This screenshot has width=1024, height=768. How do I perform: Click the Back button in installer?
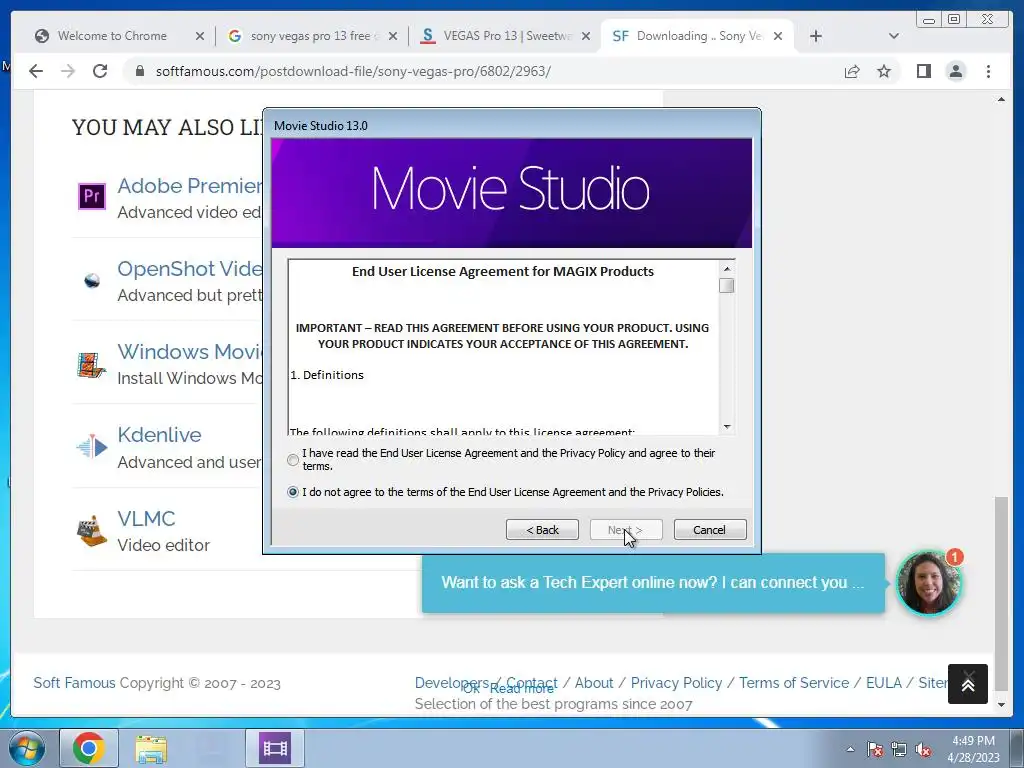point(542,530)
